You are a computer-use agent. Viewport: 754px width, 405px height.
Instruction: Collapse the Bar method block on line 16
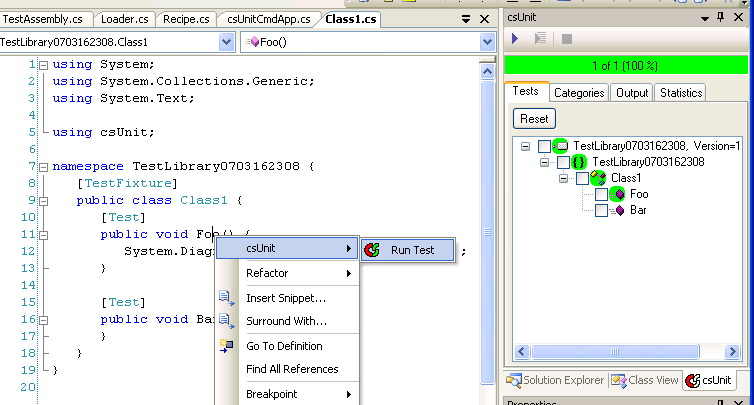(x=43, y=320)
